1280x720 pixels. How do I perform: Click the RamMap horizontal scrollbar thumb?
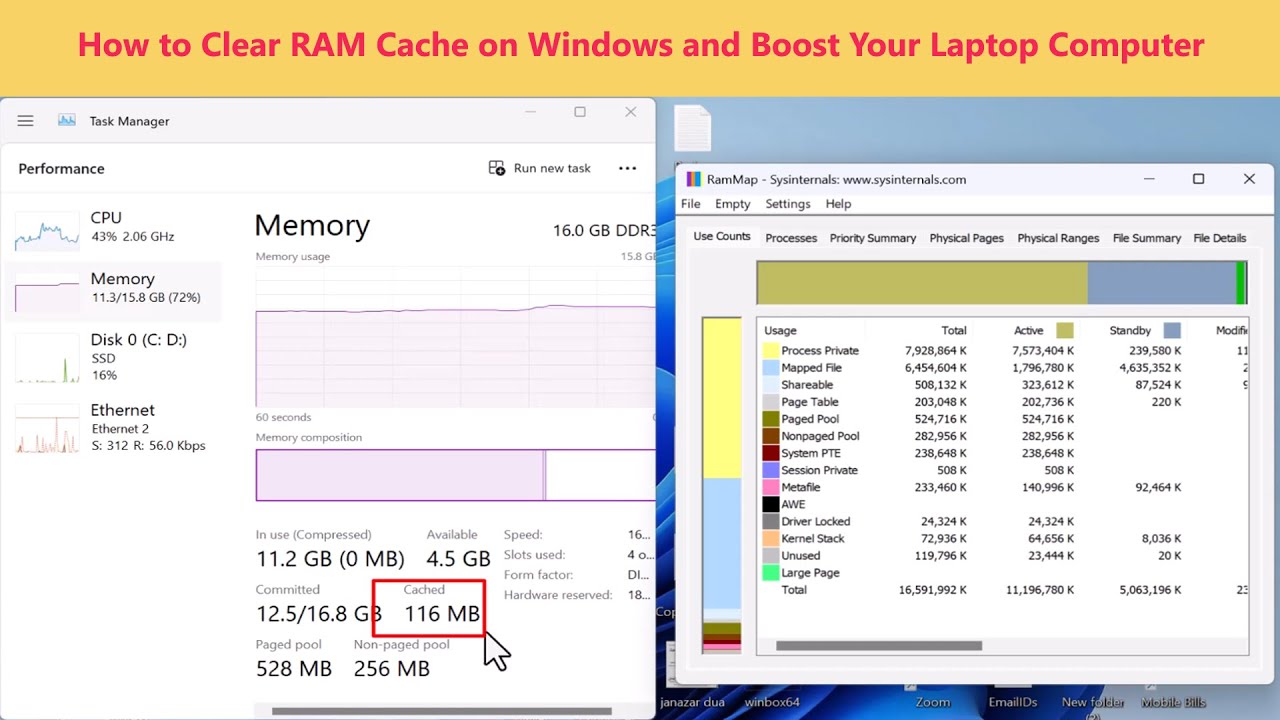879,646
